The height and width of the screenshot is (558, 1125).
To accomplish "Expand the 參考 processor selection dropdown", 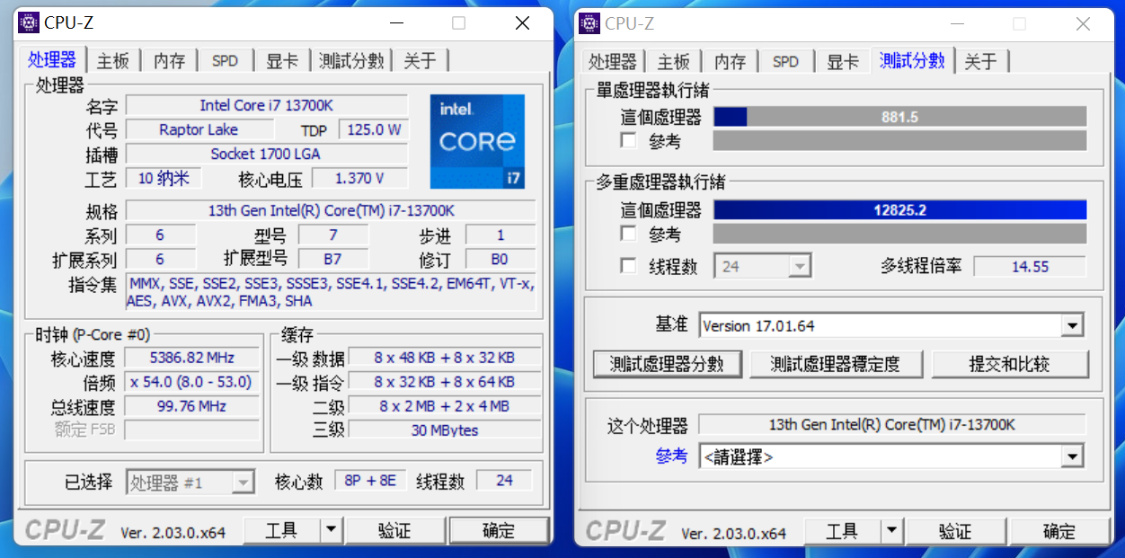I will tap(1072, 457).
